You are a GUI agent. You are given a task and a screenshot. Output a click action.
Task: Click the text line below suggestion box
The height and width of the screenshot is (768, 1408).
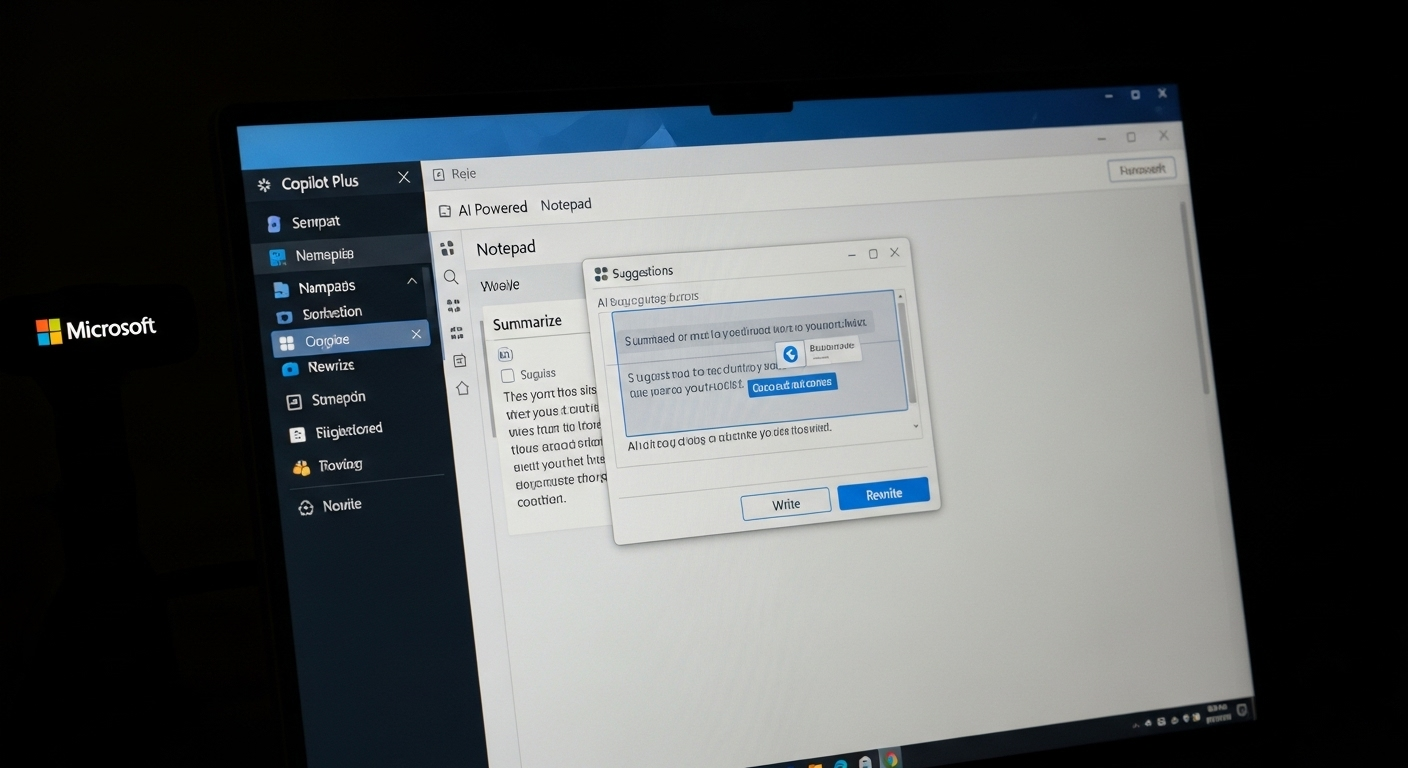730,436
